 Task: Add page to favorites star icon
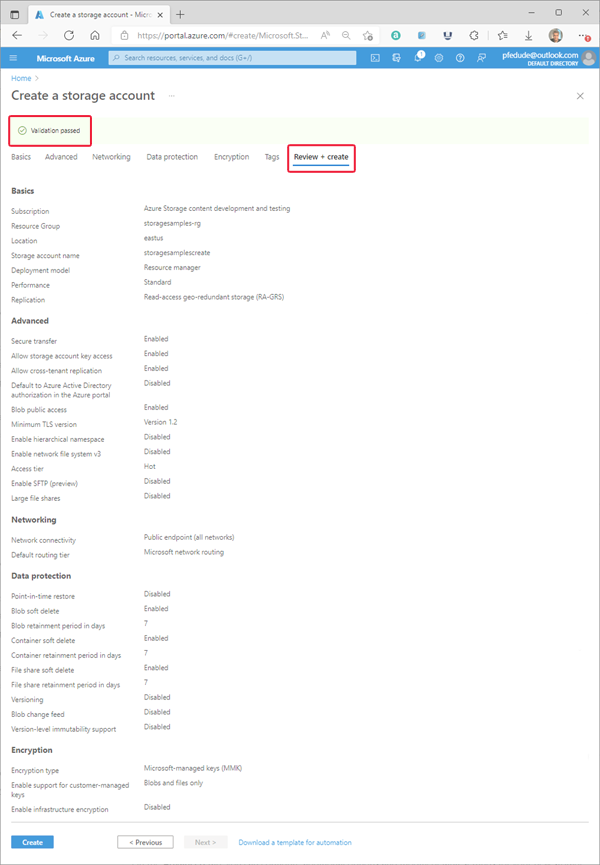368,35
